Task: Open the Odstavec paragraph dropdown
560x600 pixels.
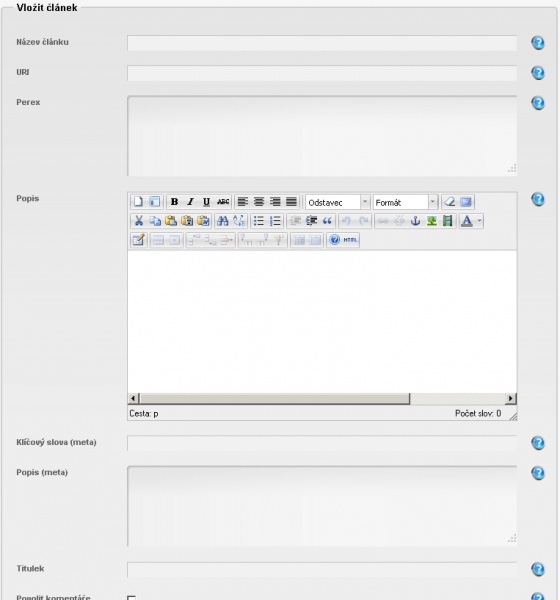Action: click(338, 202)
